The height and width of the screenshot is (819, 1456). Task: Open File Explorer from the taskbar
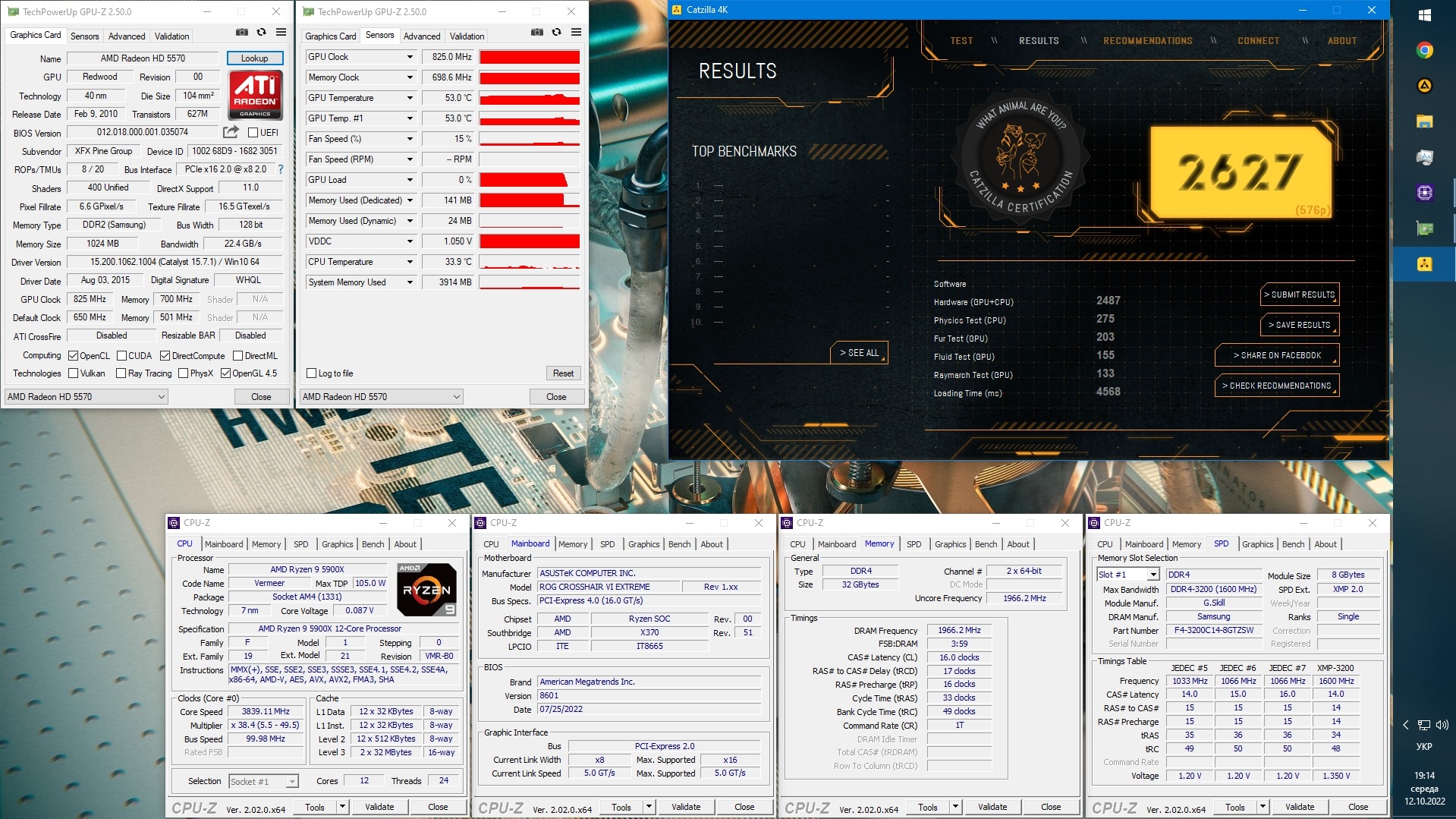point(1424,121)
